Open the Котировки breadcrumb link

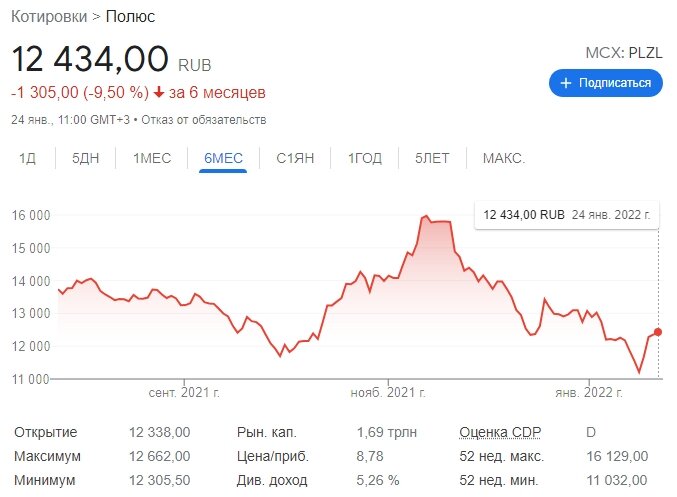[x=49, y=16]
